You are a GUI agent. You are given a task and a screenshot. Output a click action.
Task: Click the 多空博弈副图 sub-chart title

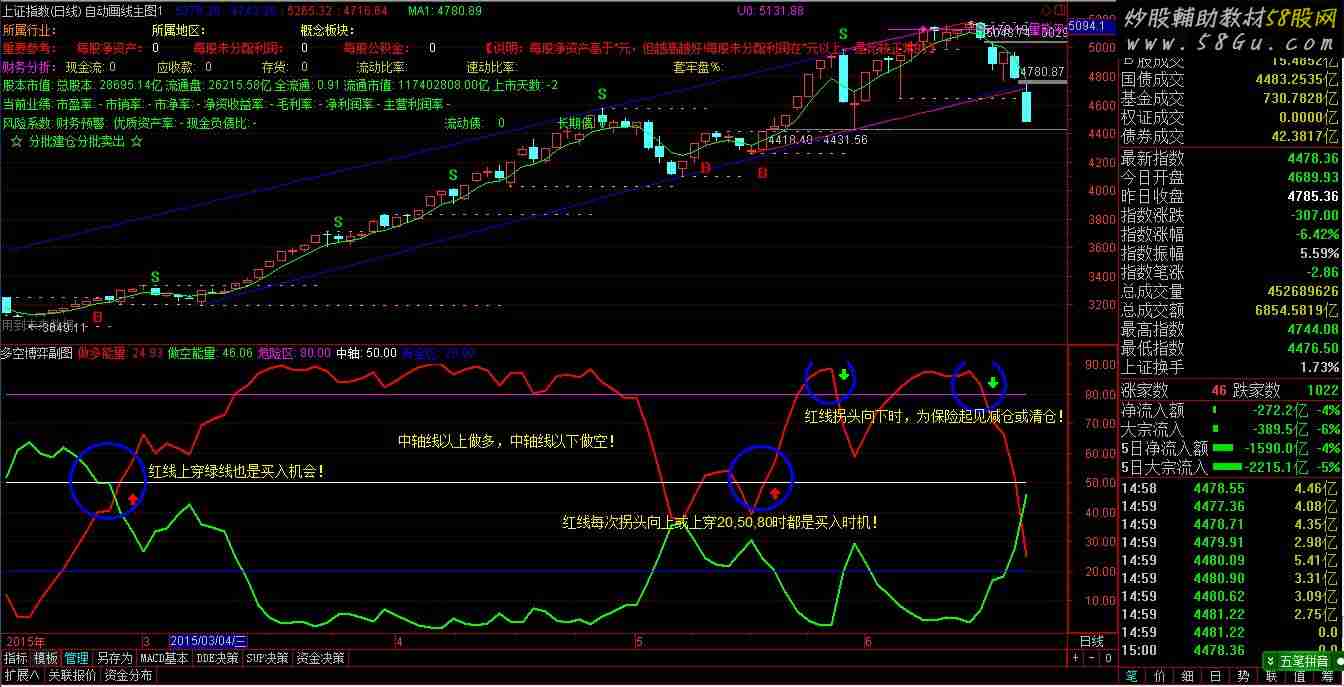tap(37, 353)
